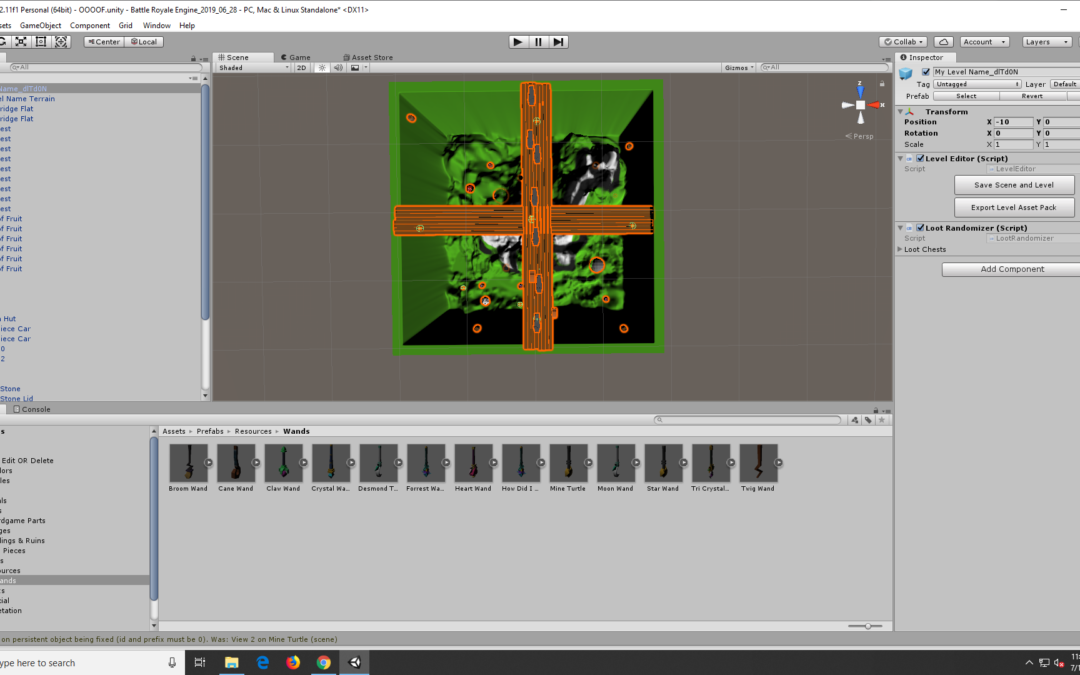Click the Transform component axes icon
1080x675 pixels.
click(x=910, y=112)
